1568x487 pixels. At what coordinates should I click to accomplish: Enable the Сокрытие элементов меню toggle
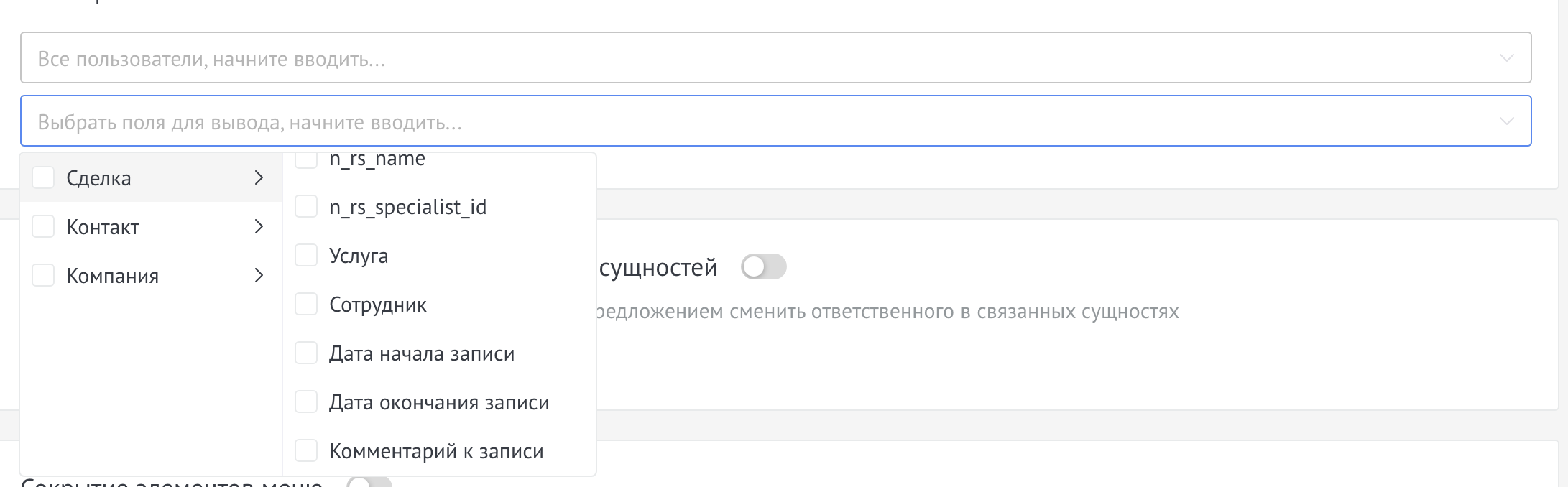coord(368,484)
